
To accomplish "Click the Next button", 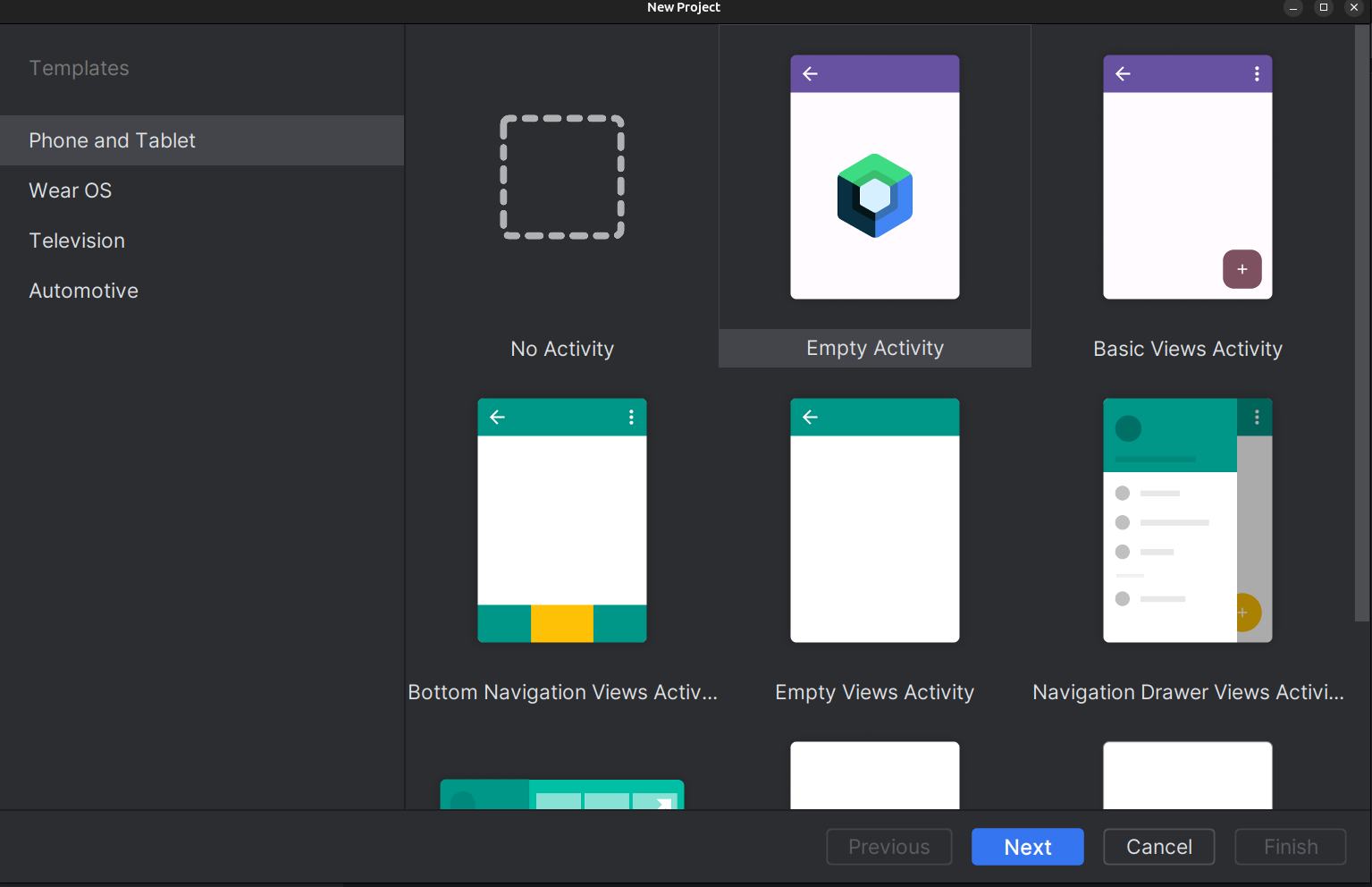I will tap(1027, 847).
